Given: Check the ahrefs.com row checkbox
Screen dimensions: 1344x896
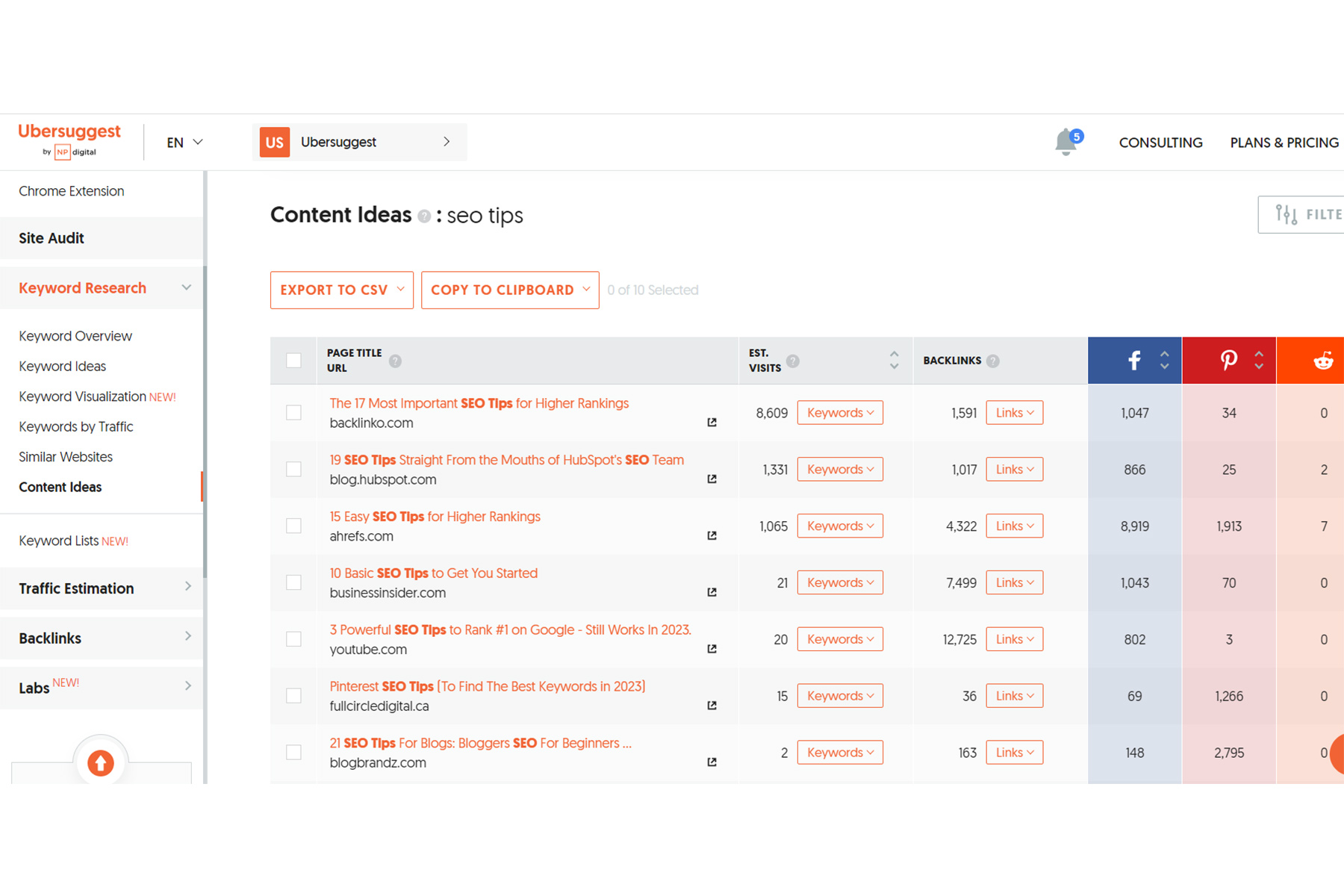Looking at the screenshot, I should [x=293, y=526].
